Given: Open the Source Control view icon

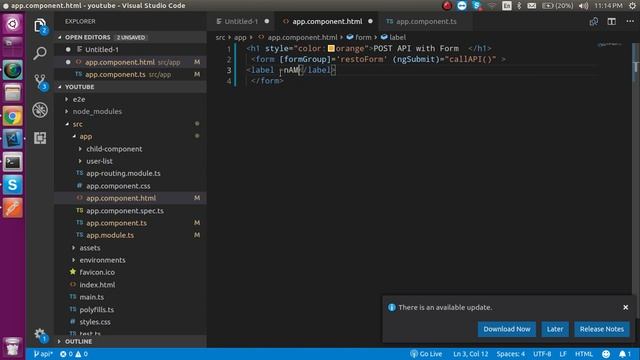Looking at the screenshot, I should [x=40, y=82].
